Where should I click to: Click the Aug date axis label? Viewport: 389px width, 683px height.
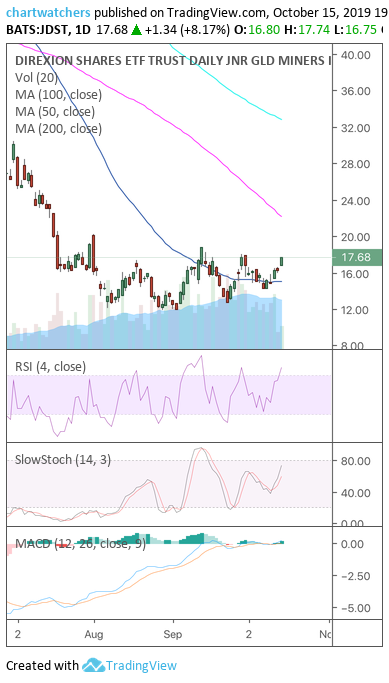pos(94,635)
